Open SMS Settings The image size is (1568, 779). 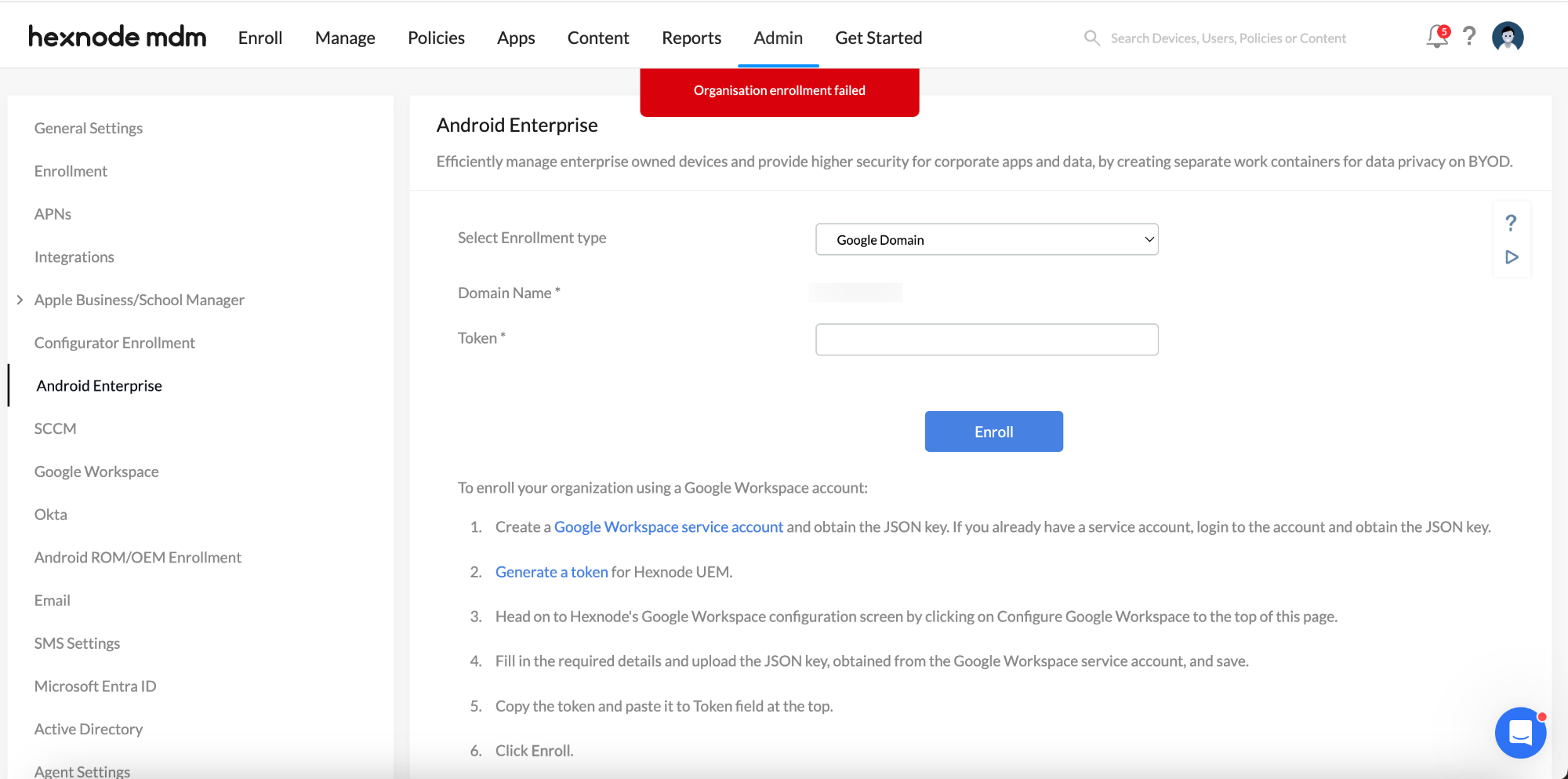click(77, 643)
